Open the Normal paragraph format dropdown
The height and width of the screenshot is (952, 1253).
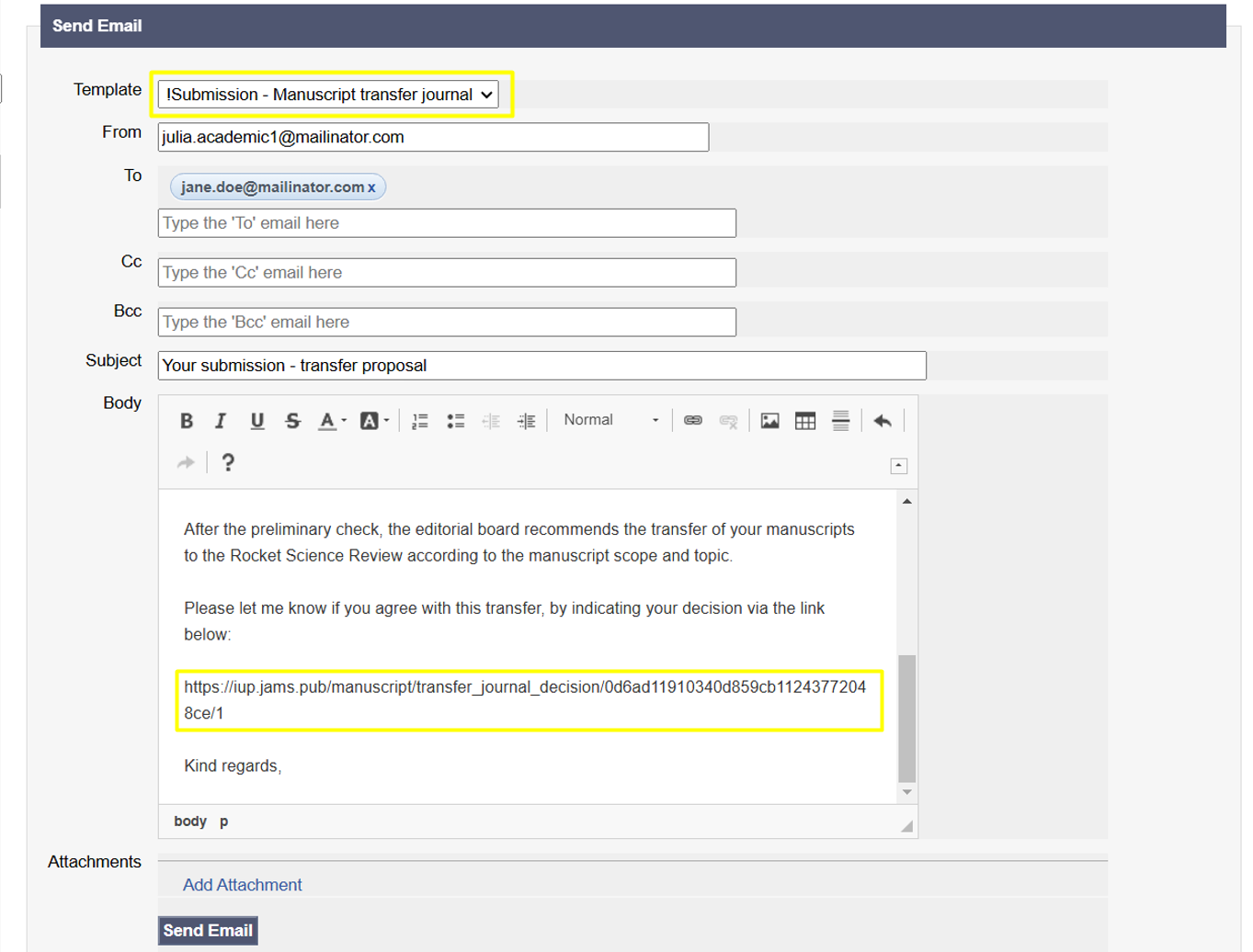[610, 420]
